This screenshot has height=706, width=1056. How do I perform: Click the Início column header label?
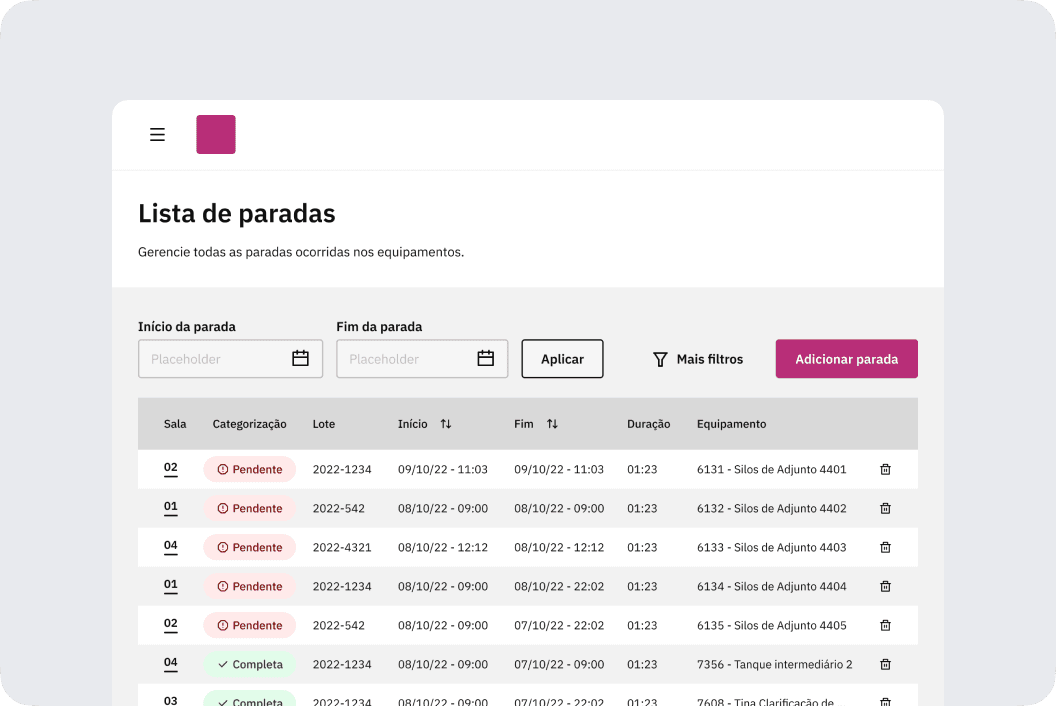click(413, 424)
